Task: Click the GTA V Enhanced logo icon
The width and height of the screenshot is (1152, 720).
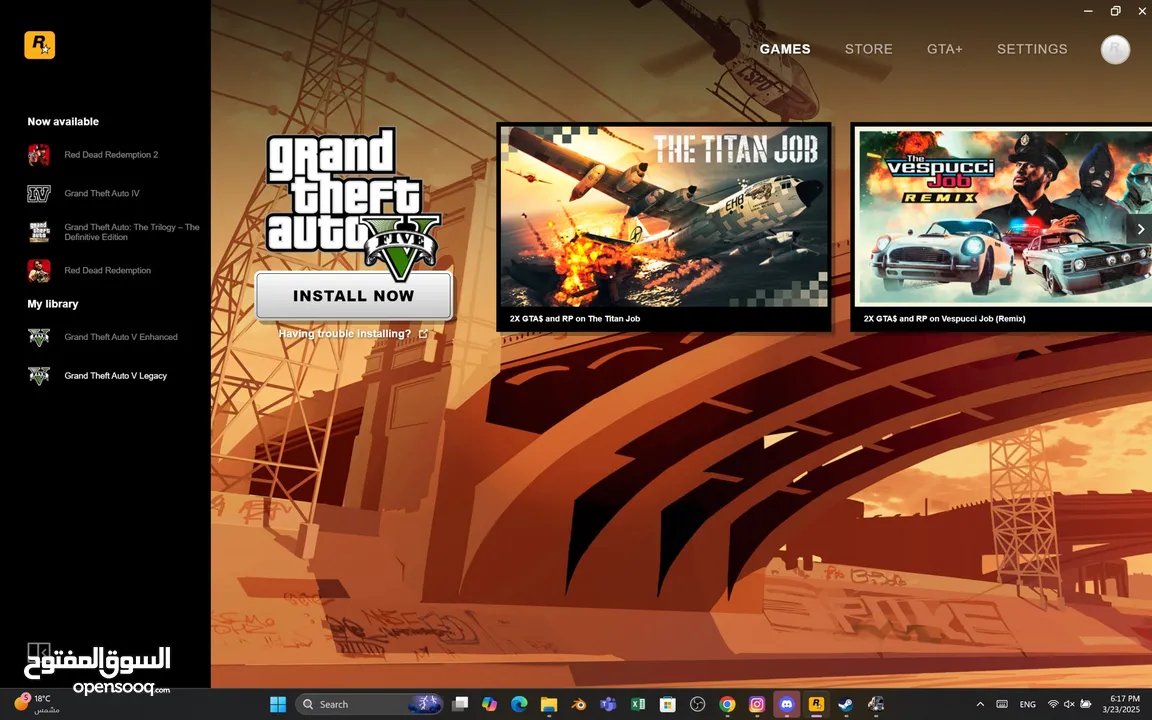Action: [39, 337]
